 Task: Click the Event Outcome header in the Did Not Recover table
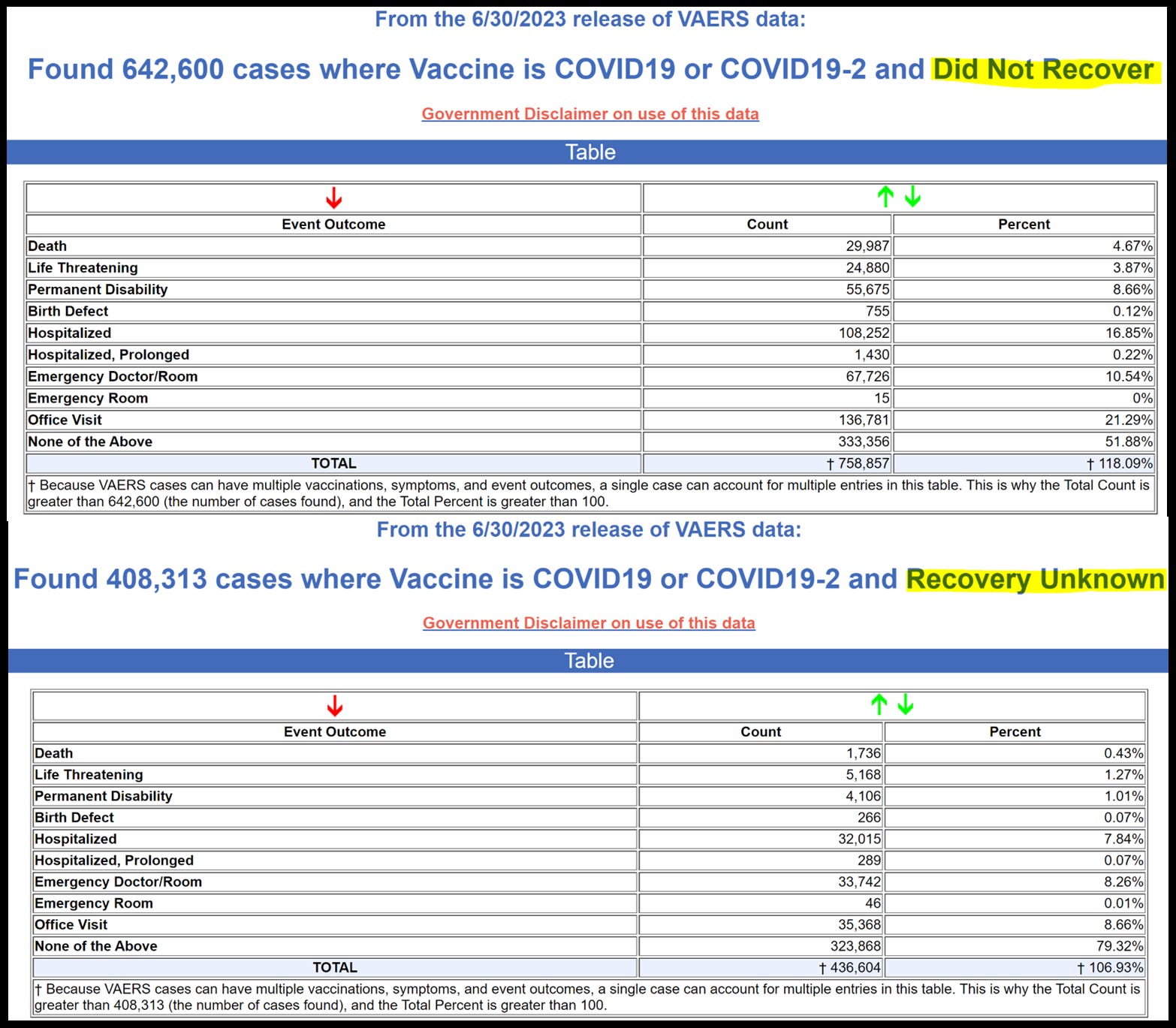333,224
